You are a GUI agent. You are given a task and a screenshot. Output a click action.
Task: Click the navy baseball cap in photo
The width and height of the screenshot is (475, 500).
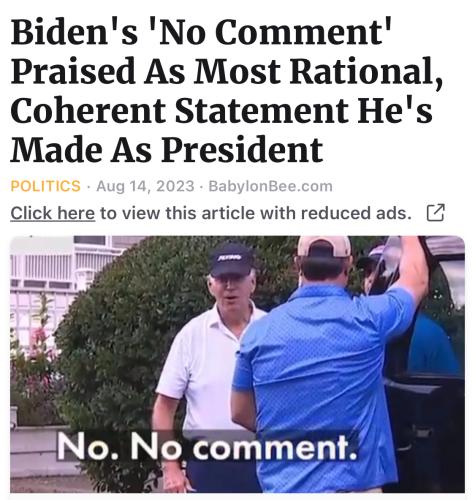click(231, 259)
